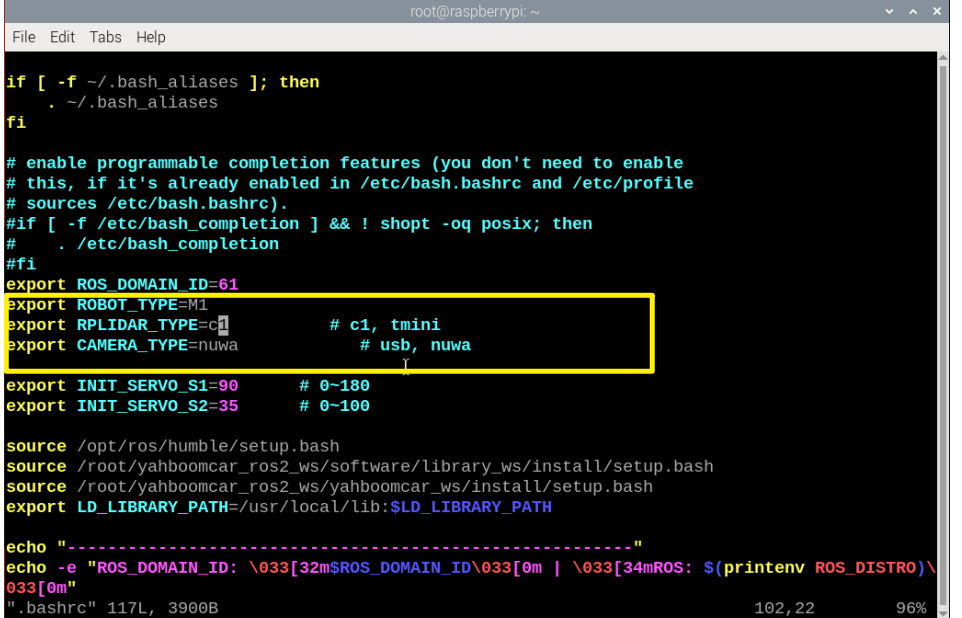Open the Help menu
Viewport: 962px width, 618px height.
click(151, 37)
